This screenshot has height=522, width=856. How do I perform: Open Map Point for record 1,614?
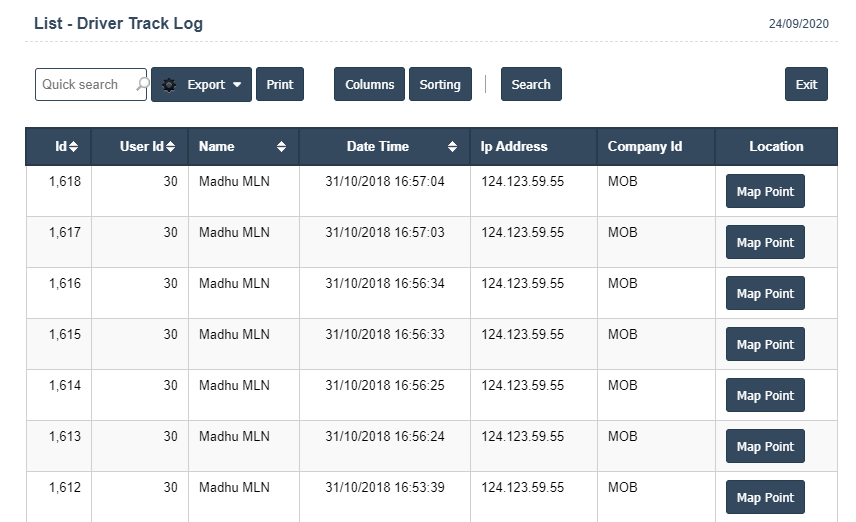click(x=764, y=395)
